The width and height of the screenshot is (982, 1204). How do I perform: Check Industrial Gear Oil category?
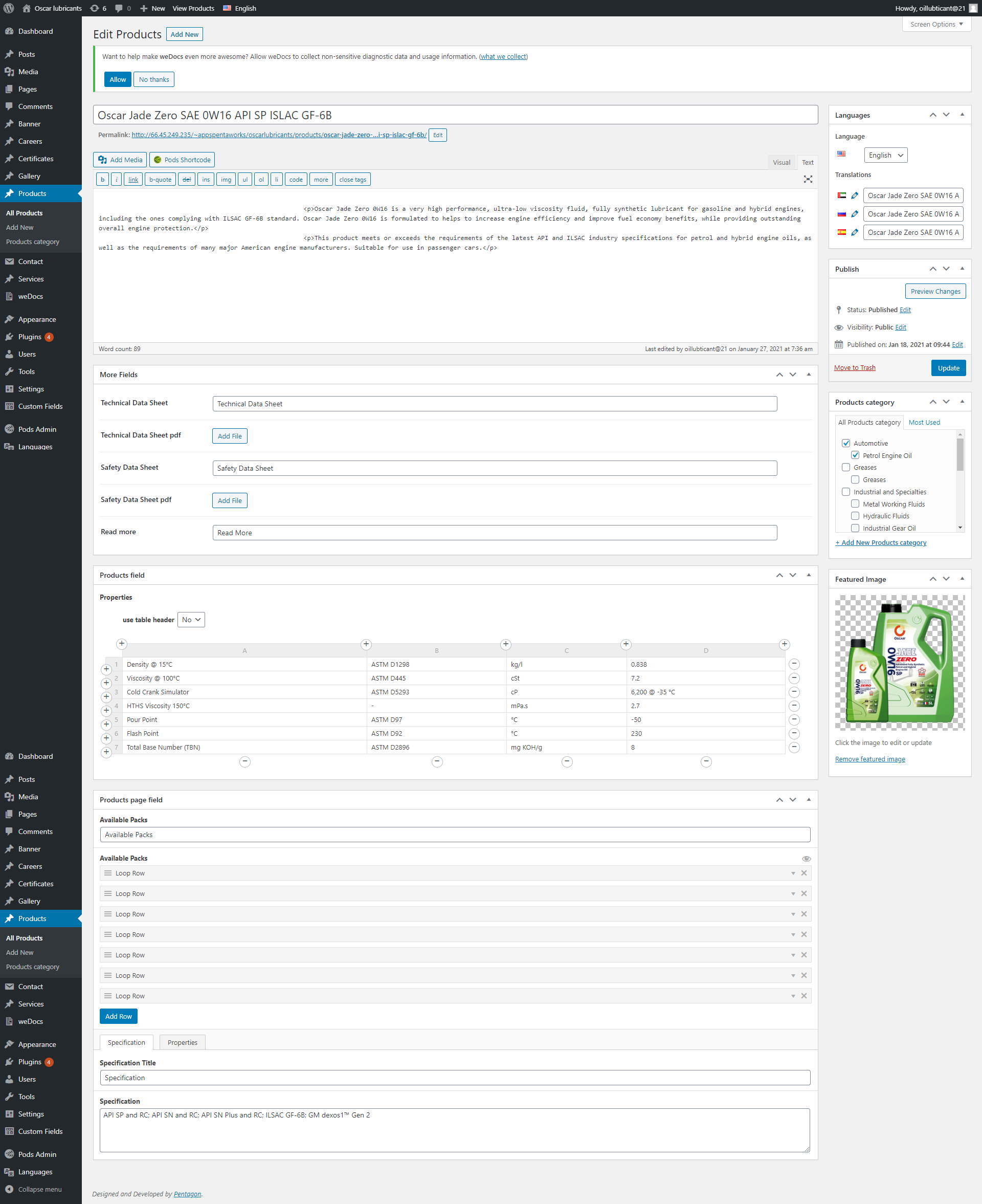pos(855,528)
